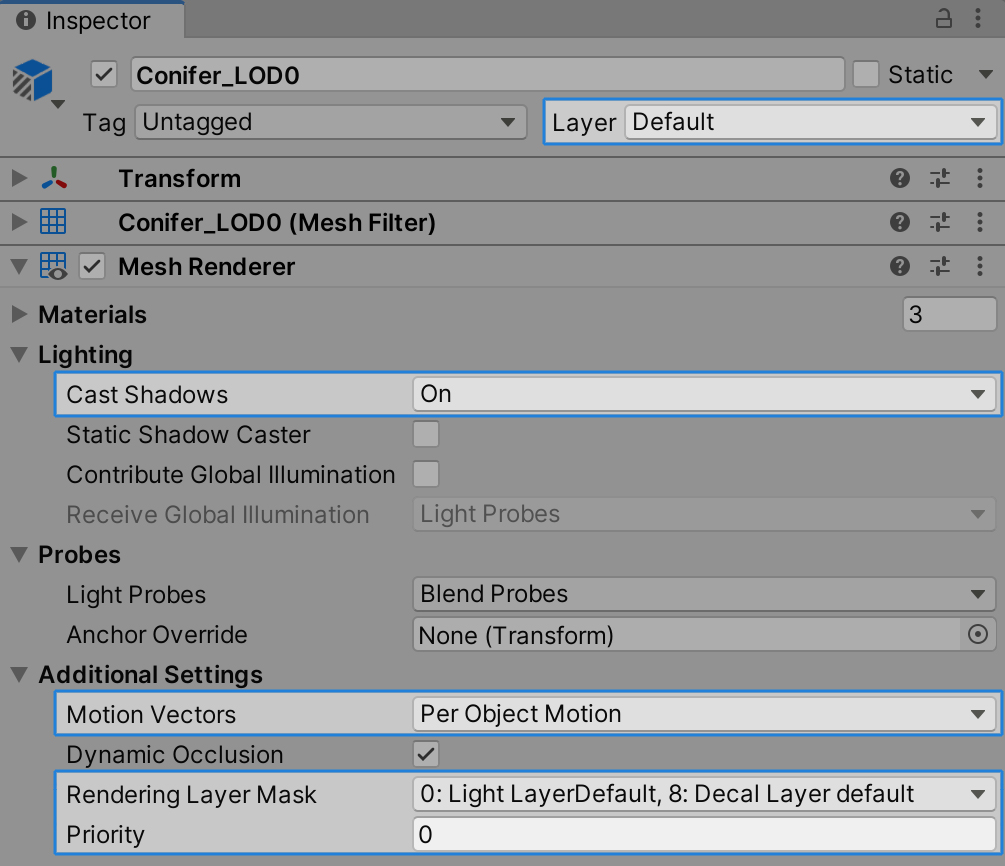The width and height of the screenshot is (1005, 866).
Task: Expand the Materials foldout
Action: (19, 315)
